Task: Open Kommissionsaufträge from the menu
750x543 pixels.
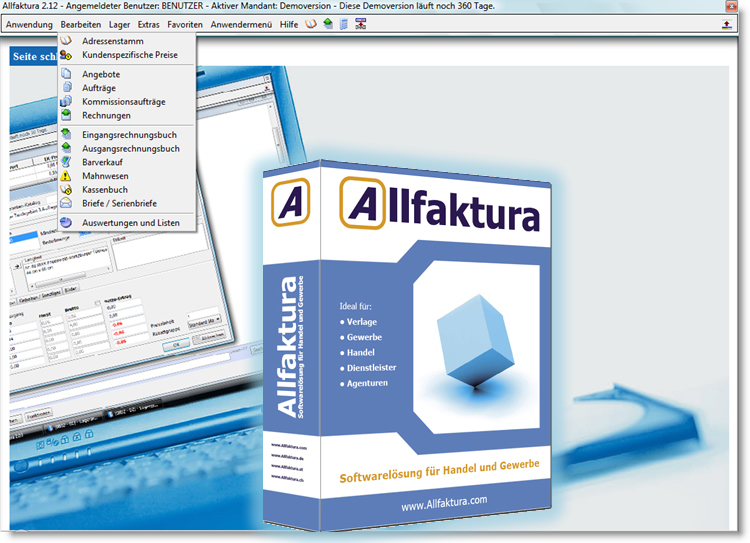Action: click(127, 102)
